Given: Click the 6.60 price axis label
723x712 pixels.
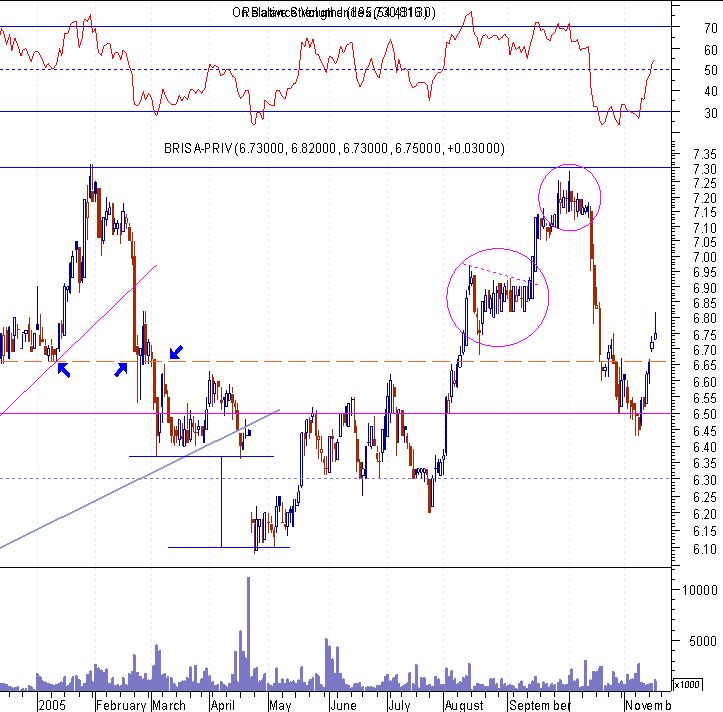Looking at the screenshot, I should click(705, 382).
